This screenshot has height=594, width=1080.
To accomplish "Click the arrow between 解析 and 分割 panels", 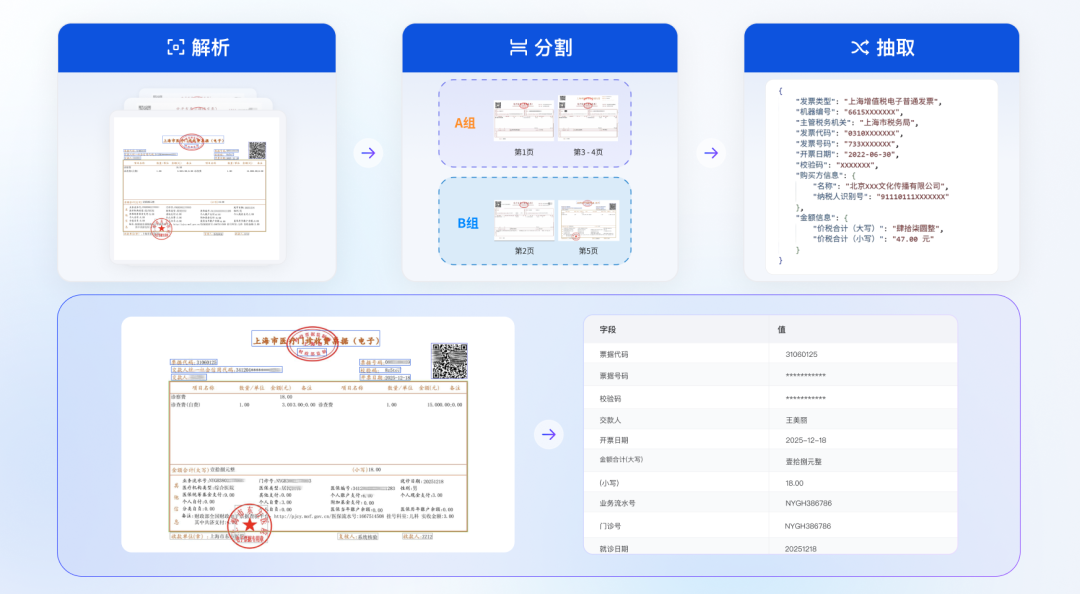I will coord(368,152).
